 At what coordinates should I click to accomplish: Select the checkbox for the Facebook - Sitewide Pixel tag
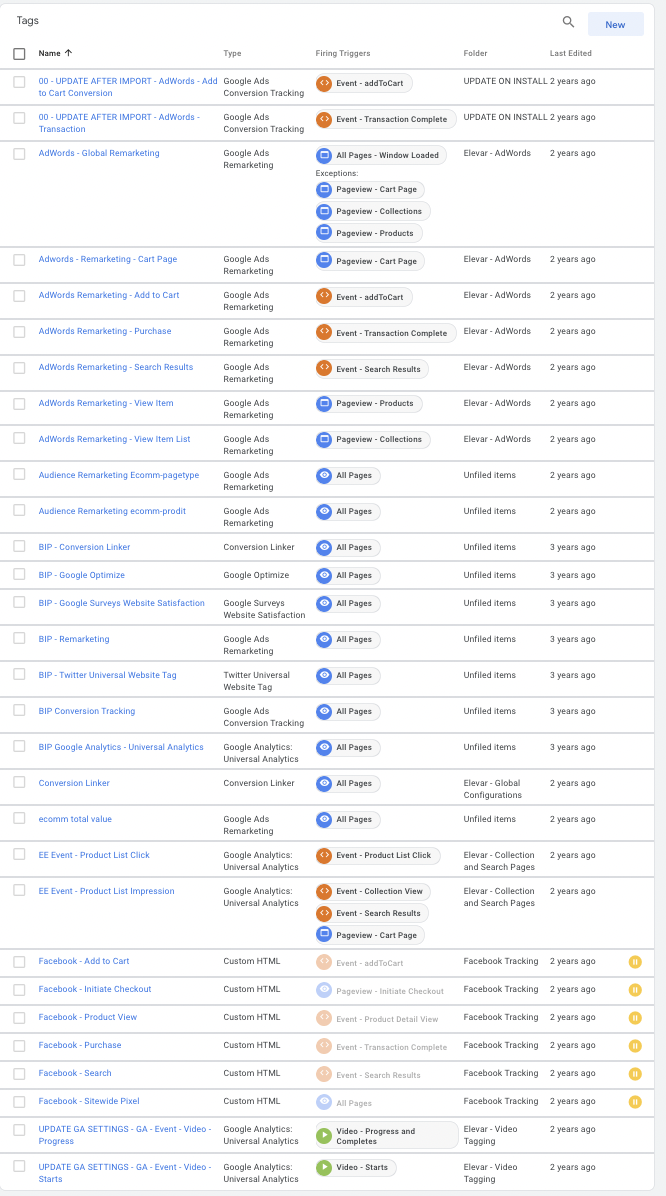point(20,1101)
